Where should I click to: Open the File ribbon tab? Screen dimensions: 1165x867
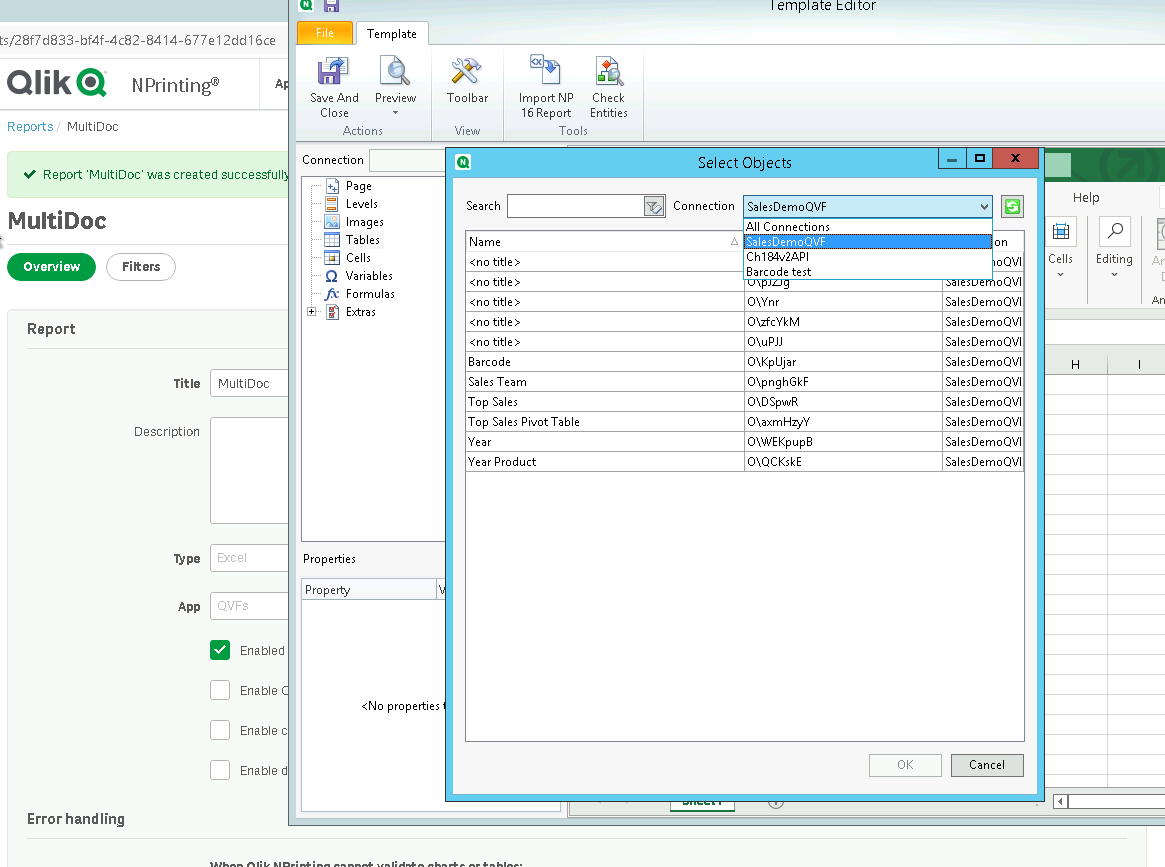pos(325,33)
